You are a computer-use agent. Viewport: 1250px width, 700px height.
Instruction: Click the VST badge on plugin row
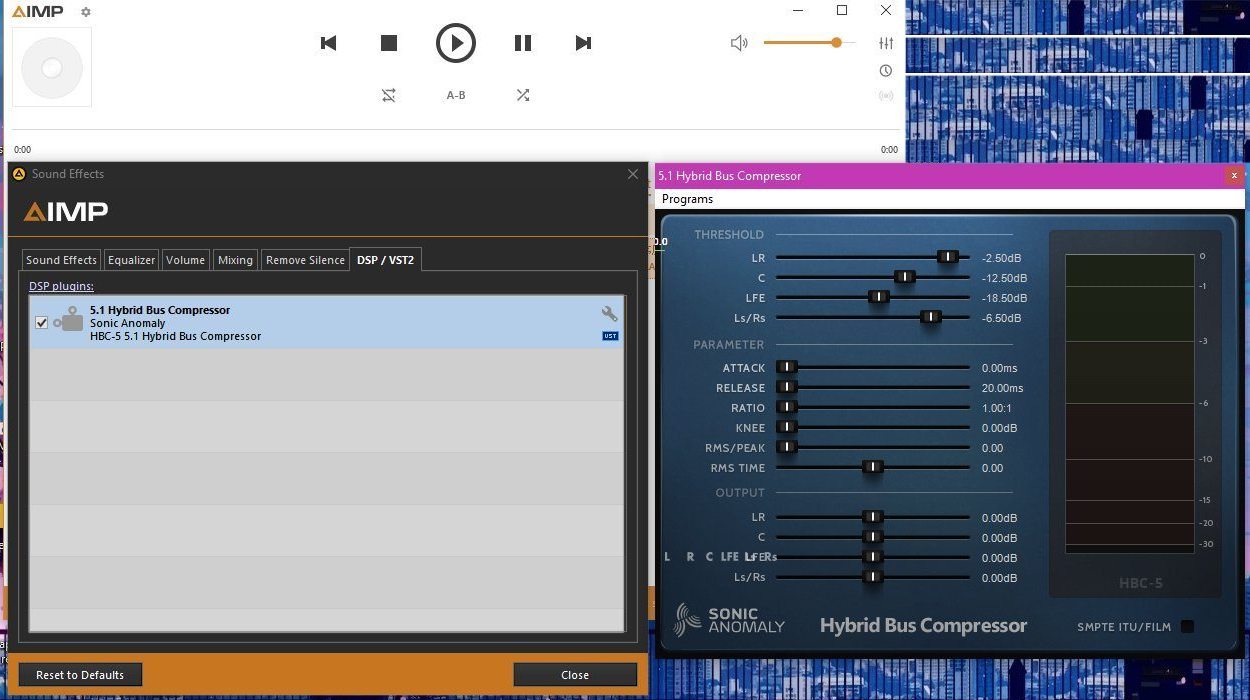pos(610,336)
